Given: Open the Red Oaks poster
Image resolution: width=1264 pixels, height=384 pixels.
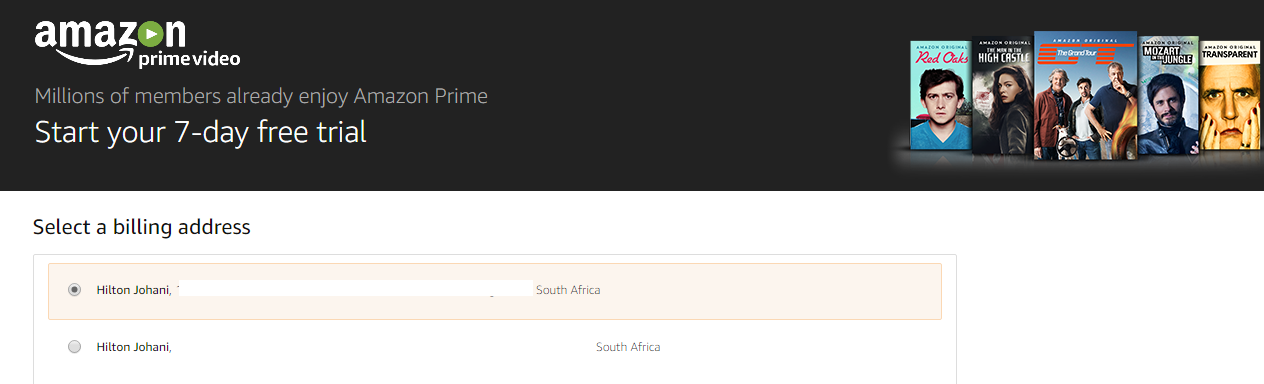Looking at the screenshot, I should pos(940,96).
